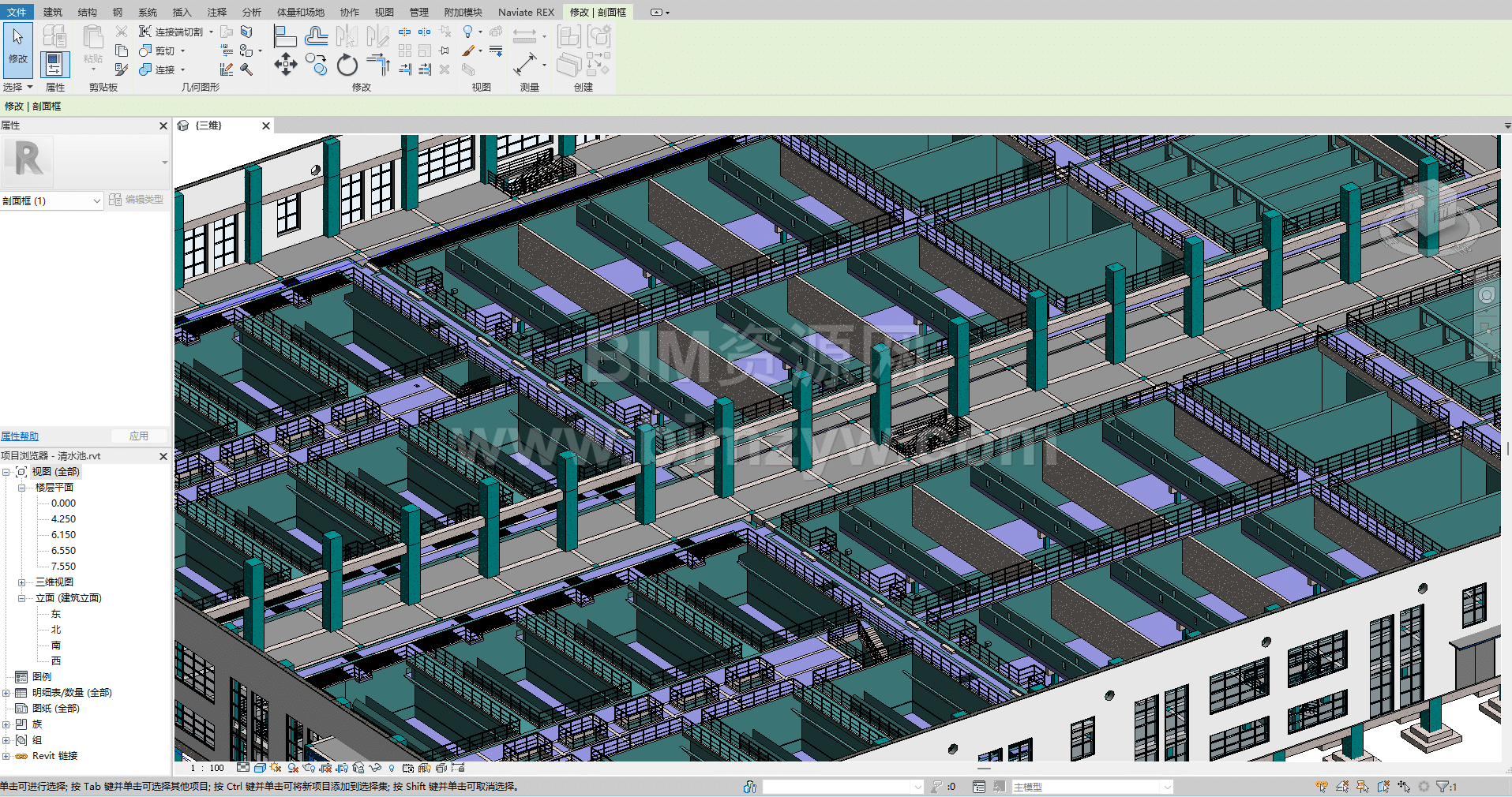This screenshot has height=797, width=1512.
Task: Open the 文件 (File) menu tab
Action: 17,12
